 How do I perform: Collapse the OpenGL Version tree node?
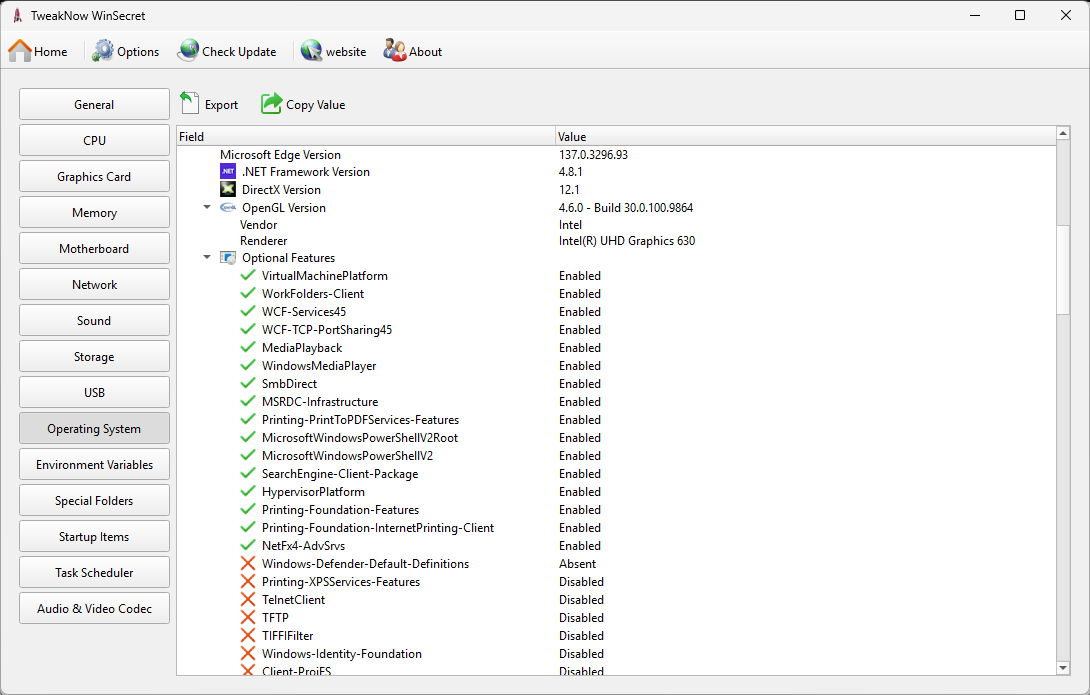206,207
